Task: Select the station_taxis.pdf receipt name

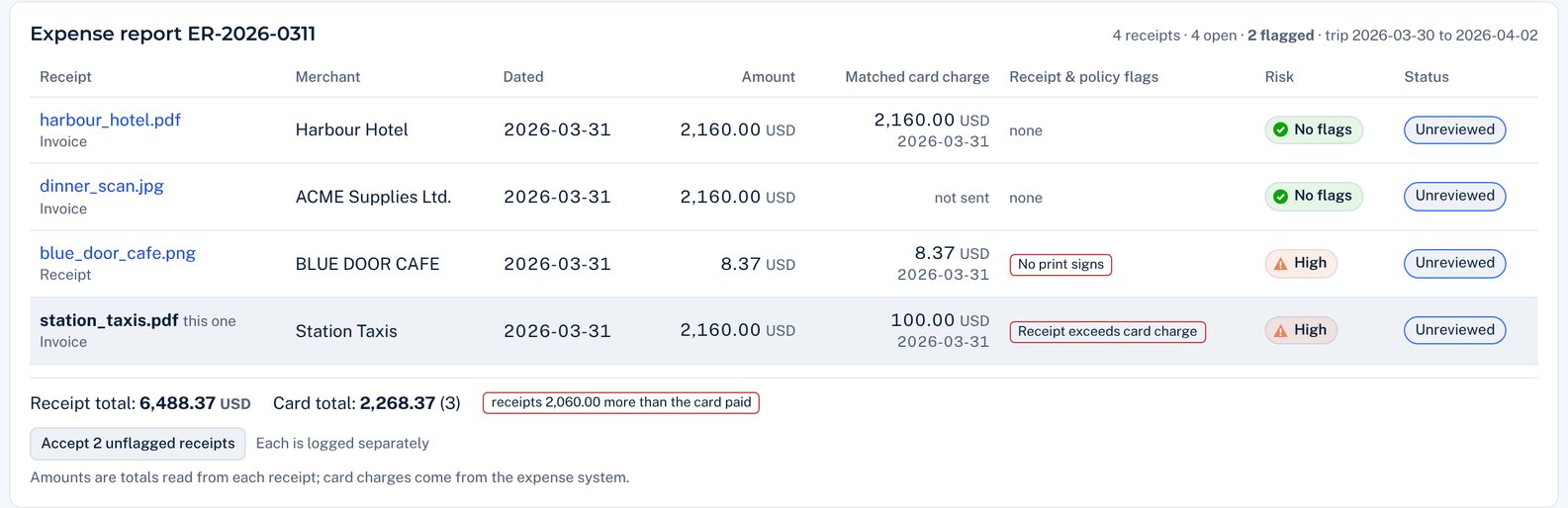Action: click(109, 320)
